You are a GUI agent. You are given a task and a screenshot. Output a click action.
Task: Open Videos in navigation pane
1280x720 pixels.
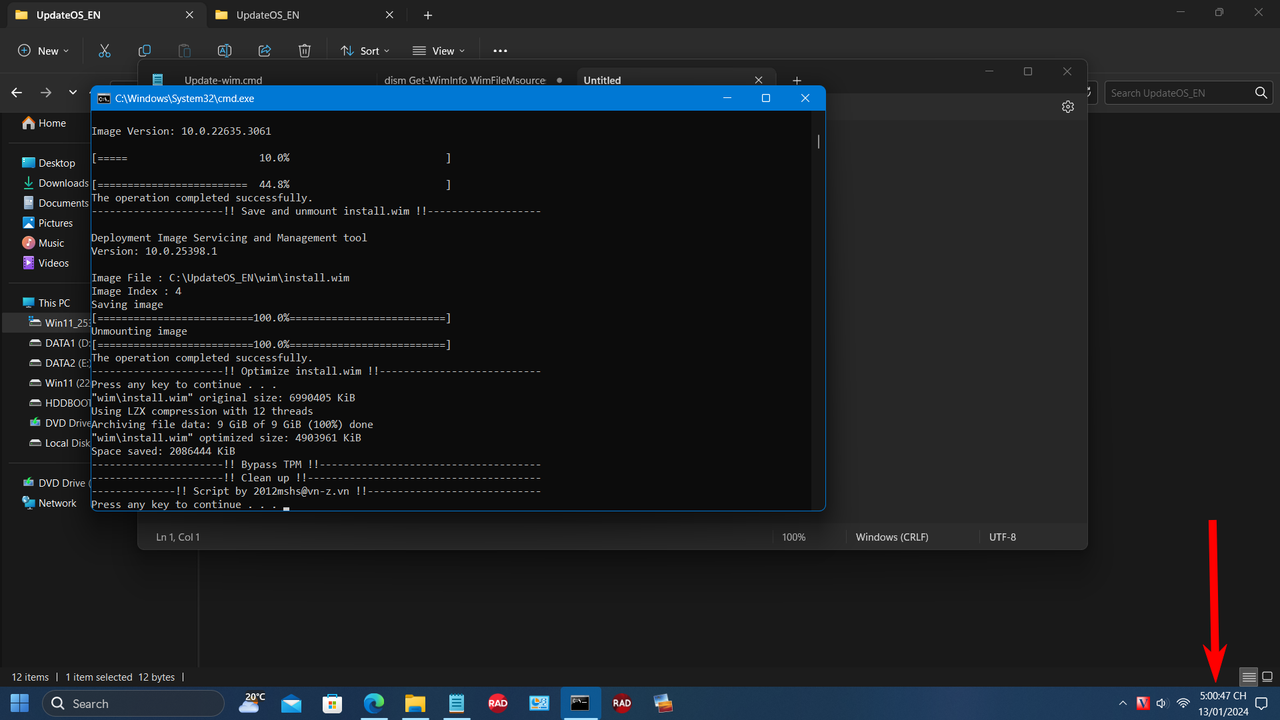pyautogui.click(x=46, y=263)
